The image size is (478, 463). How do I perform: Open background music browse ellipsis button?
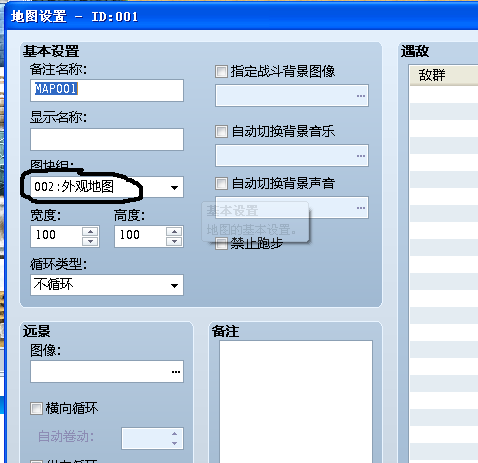tap(361, 156)
